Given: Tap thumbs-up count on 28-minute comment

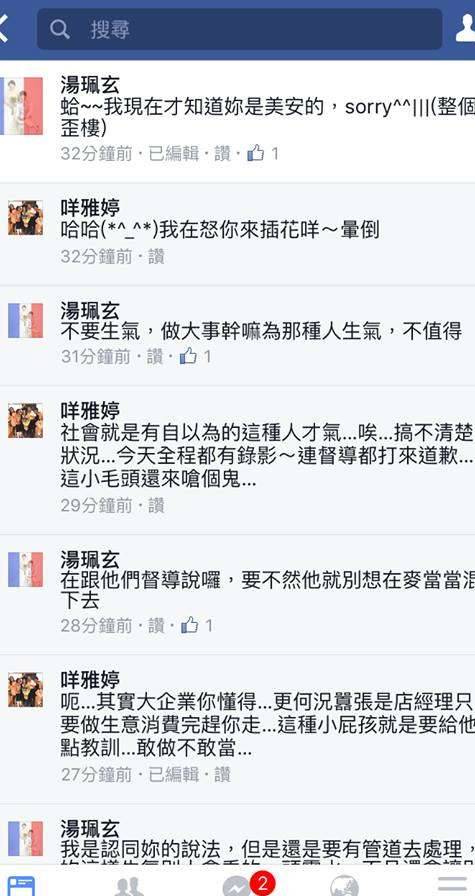Looking at the screenshot, I should (x=197, y=625).
